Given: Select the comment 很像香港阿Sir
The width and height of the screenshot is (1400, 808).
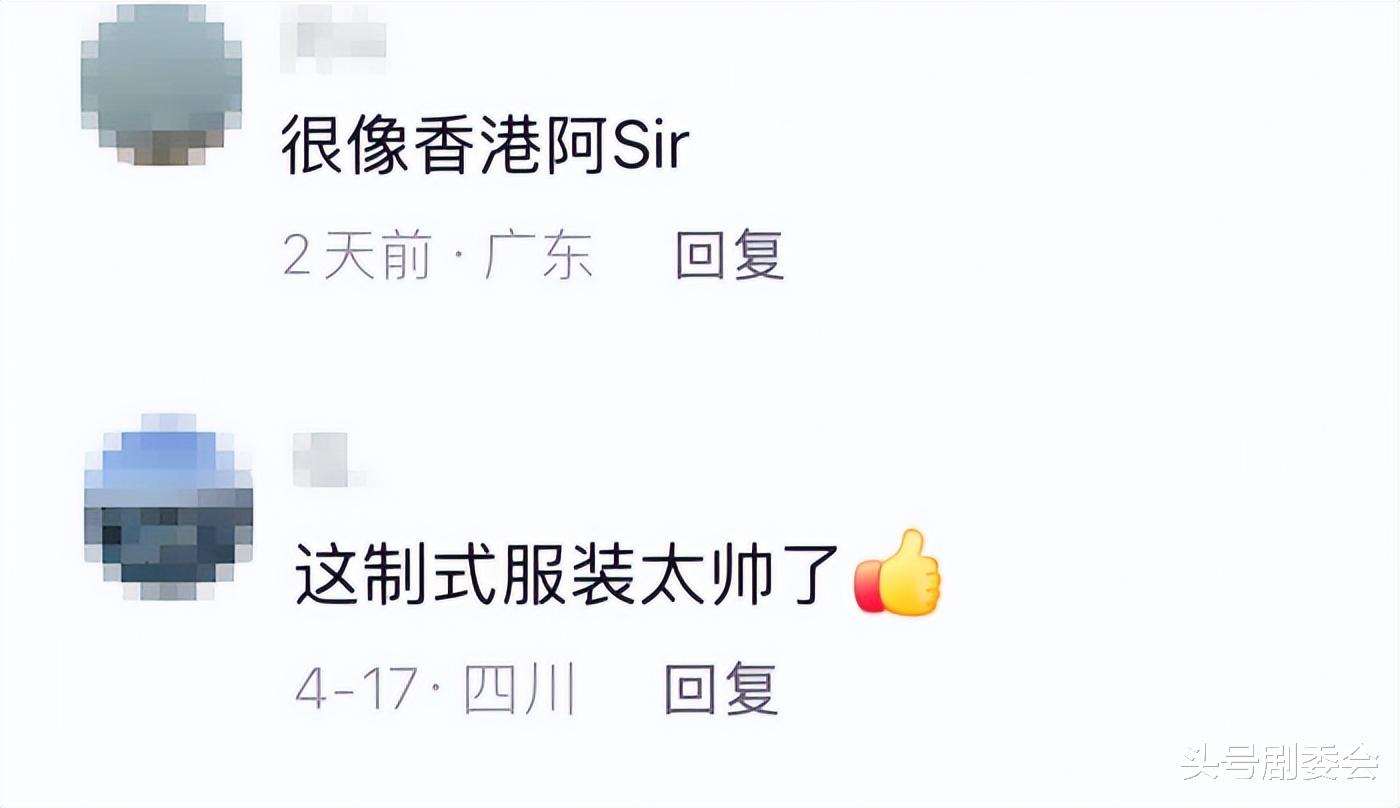Looking at the screenshot, I should (485, 146).
